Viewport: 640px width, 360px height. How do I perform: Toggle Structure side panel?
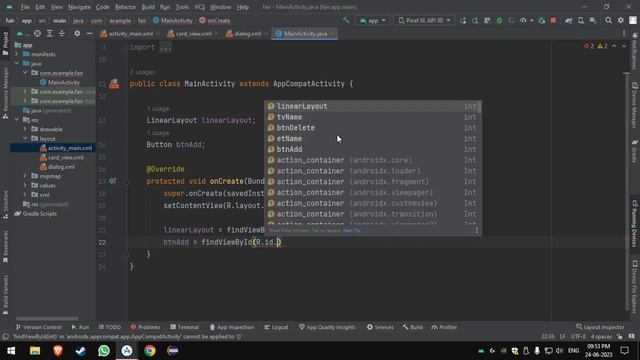(x=5, y=205)
